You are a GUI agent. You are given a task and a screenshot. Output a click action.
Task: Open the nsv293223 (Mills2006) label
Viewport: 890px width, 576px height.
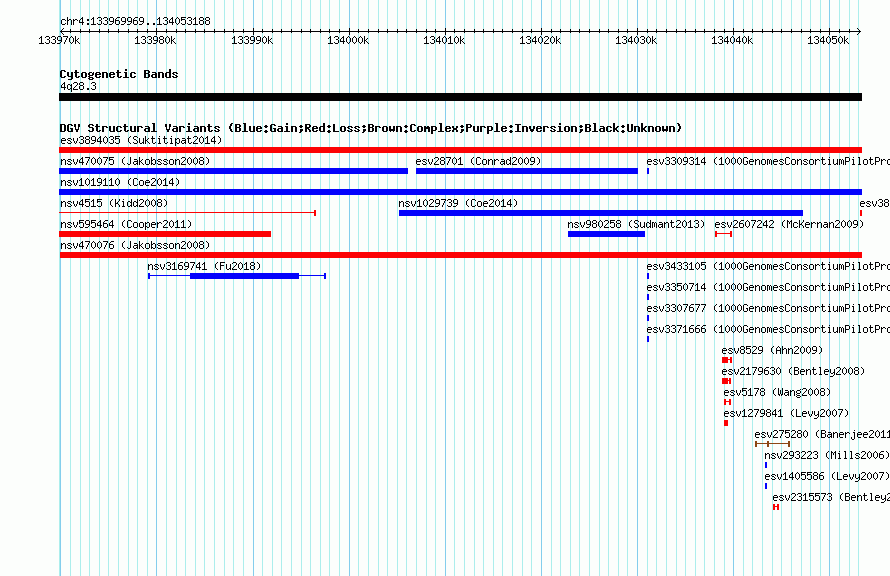click(826, 455)
